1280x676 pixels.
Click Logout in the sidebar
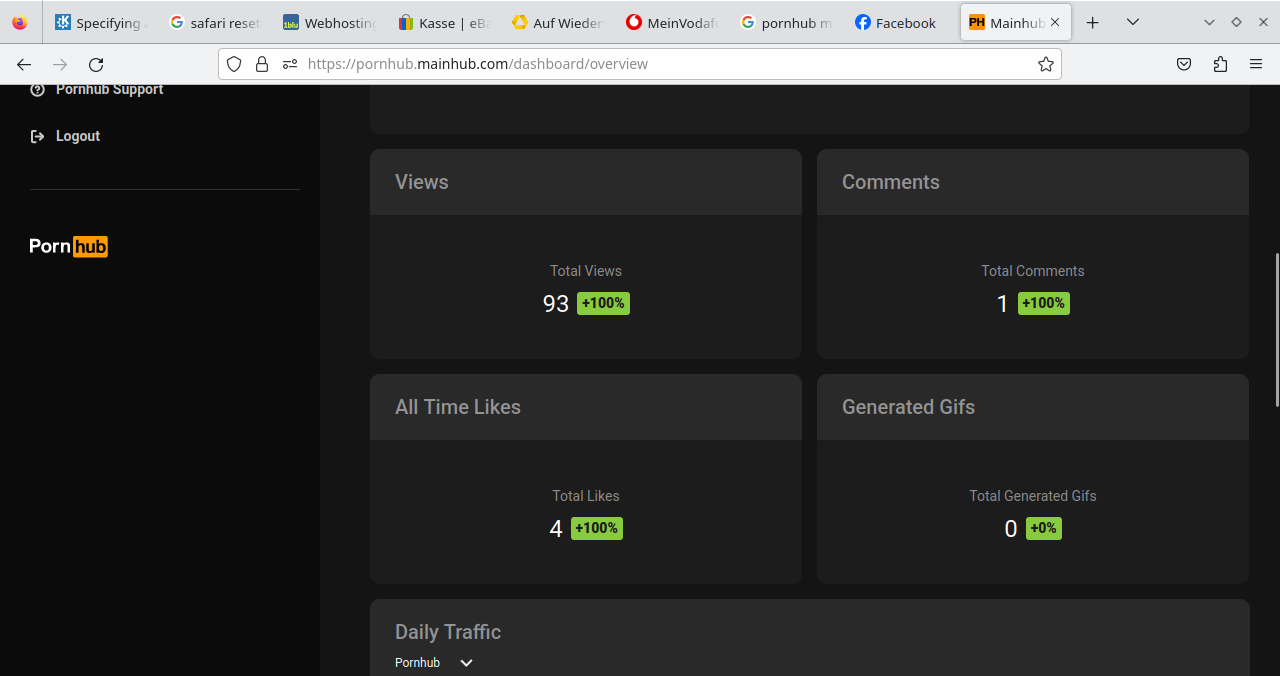point(77,136)
